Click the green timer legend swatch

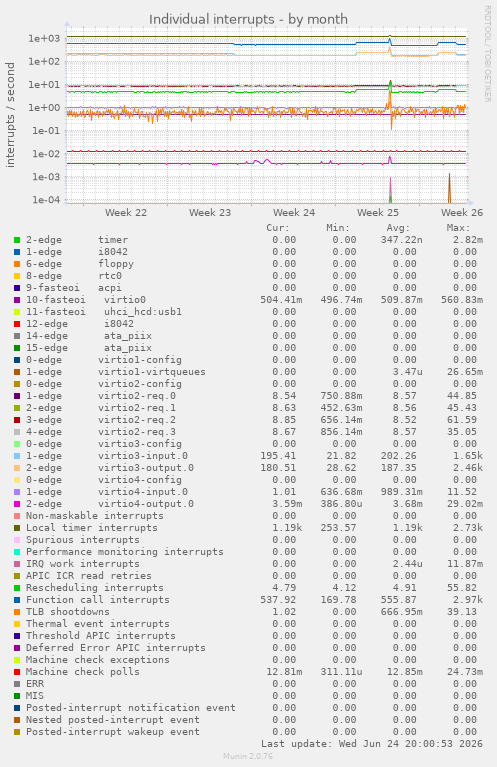(17, 240)
